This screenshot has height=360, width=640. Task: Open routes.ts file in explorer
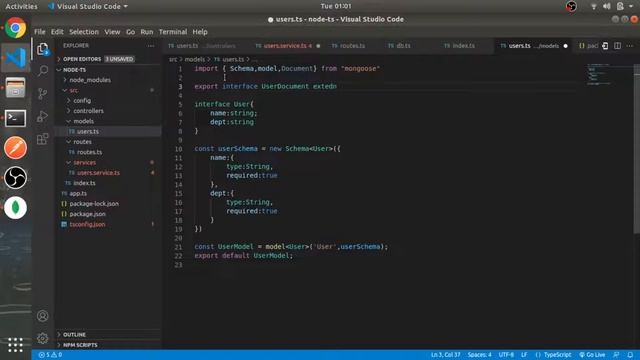point(108,152)
